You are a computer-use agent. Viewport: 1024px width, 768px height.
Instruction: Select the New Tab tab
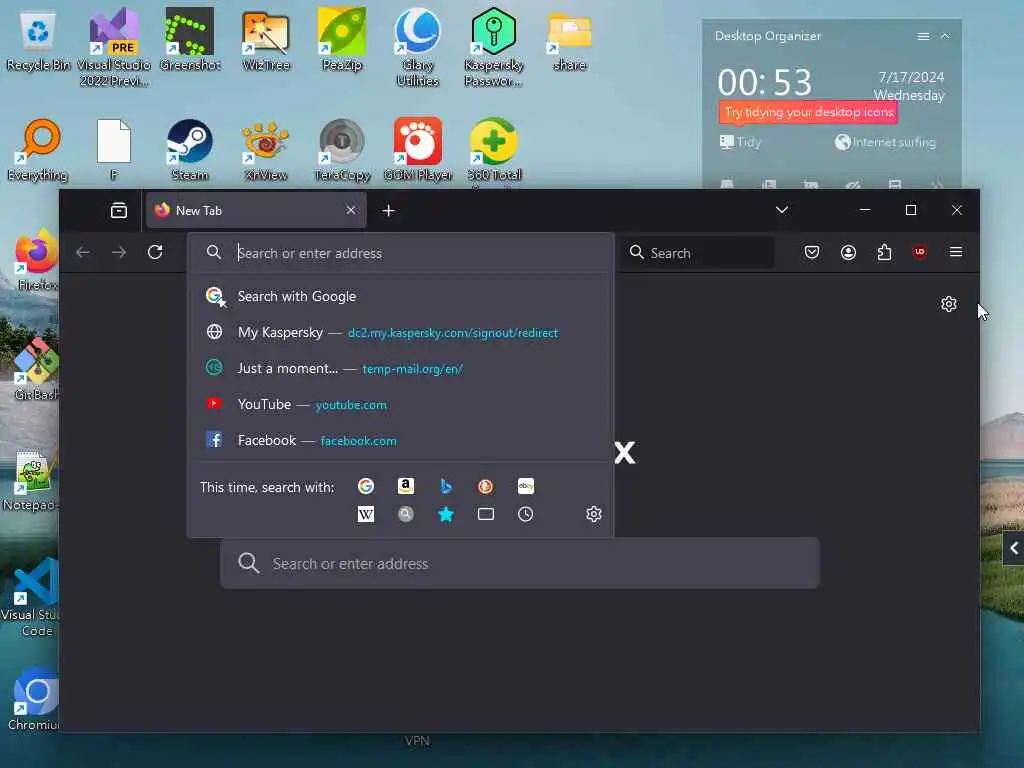pos(255,210)
